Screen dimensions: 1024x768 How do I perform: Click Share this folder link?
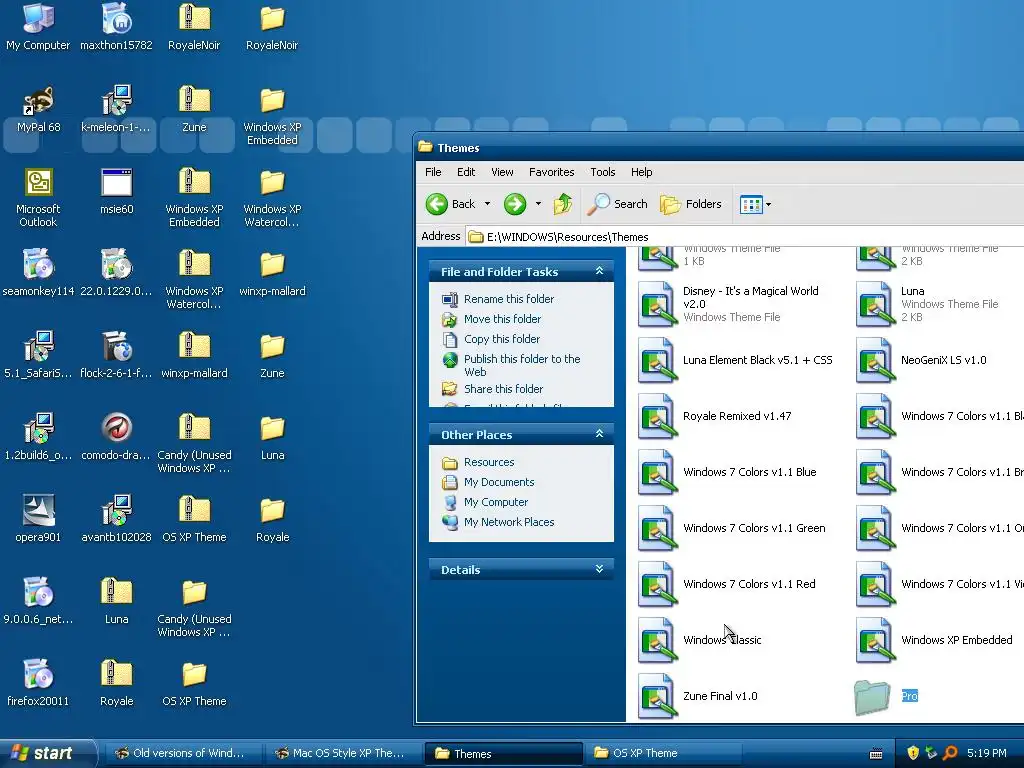coord(504,389)
